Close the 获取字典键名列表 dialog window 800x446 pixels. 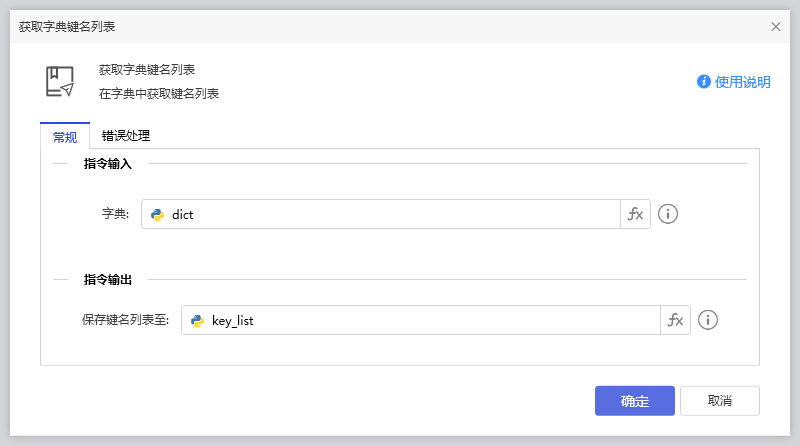[776, 26]
